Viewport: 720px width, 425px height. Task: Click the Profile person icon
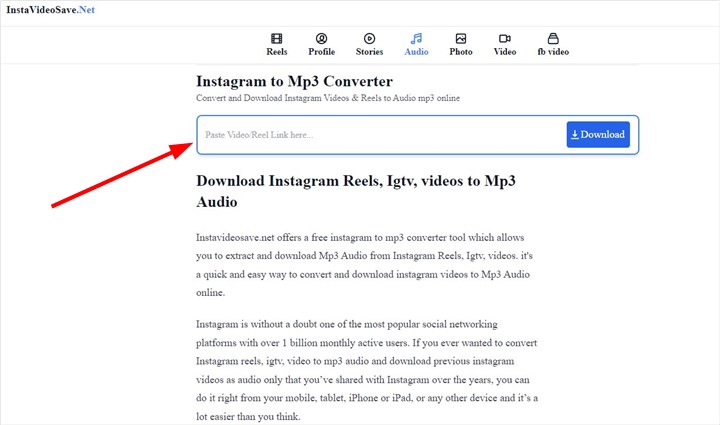pos(321,38)
